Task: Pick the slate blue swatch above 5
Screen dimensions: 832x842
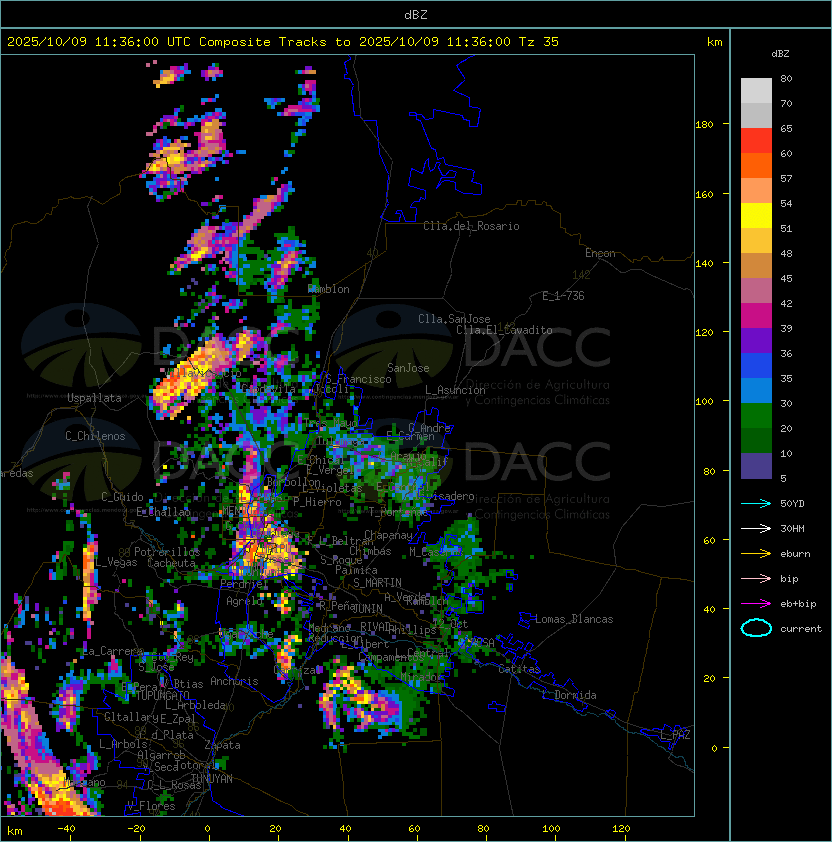Action: tap(756, 466)
